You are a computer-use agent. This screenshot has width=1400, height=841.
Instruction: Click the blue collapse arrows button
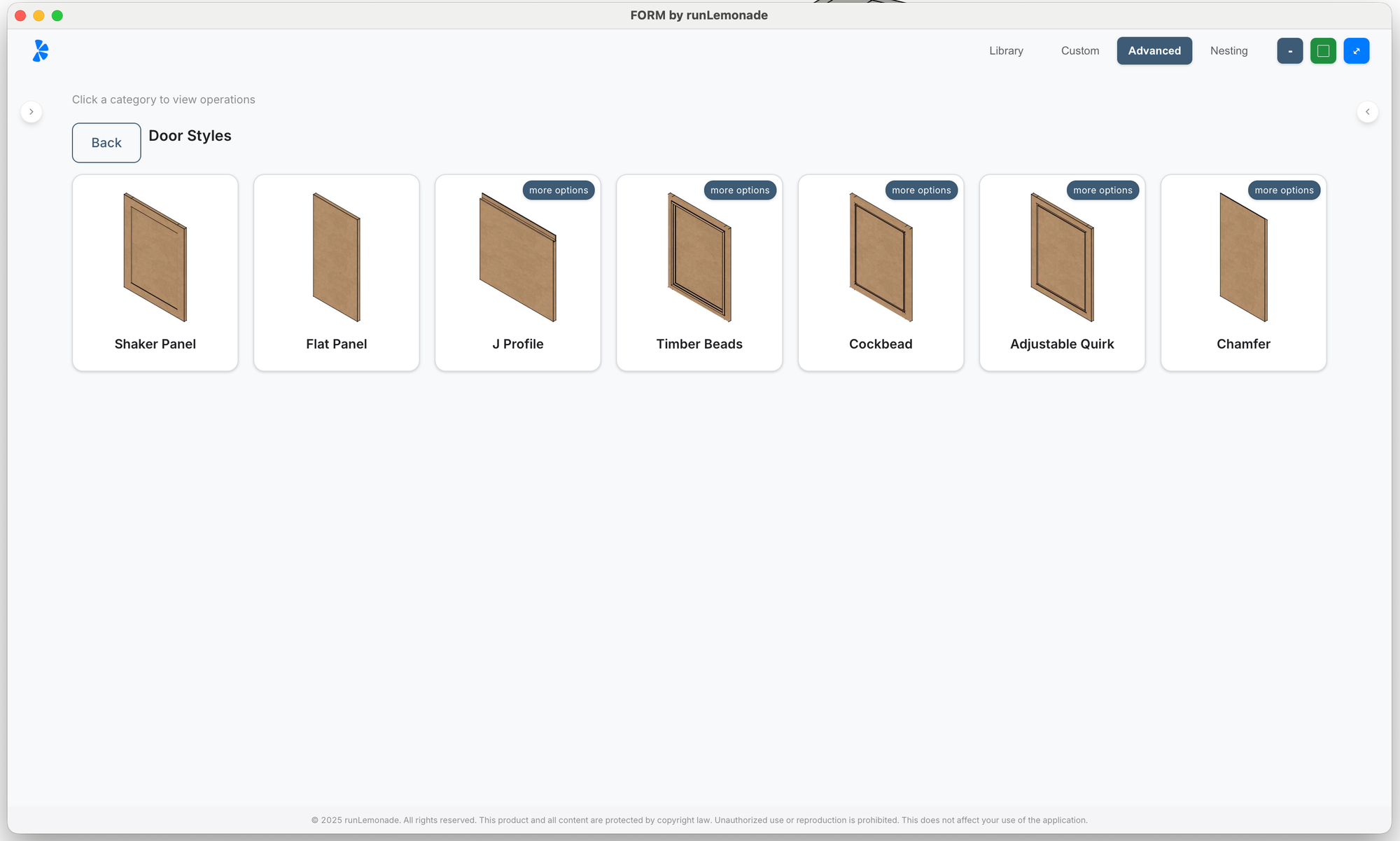point(1356,50)
